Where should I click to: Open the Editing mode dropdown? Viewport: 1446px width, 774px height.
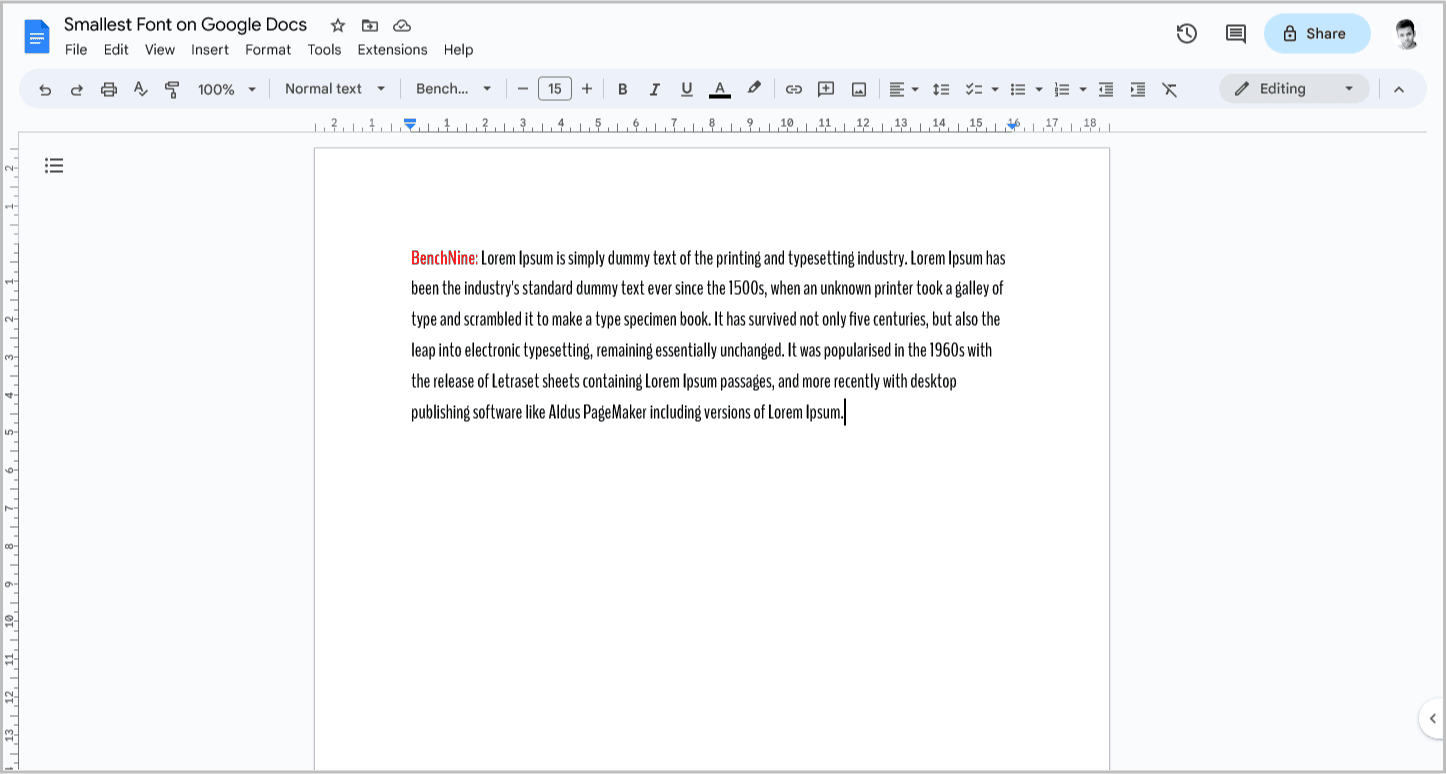coord(1294,89)
